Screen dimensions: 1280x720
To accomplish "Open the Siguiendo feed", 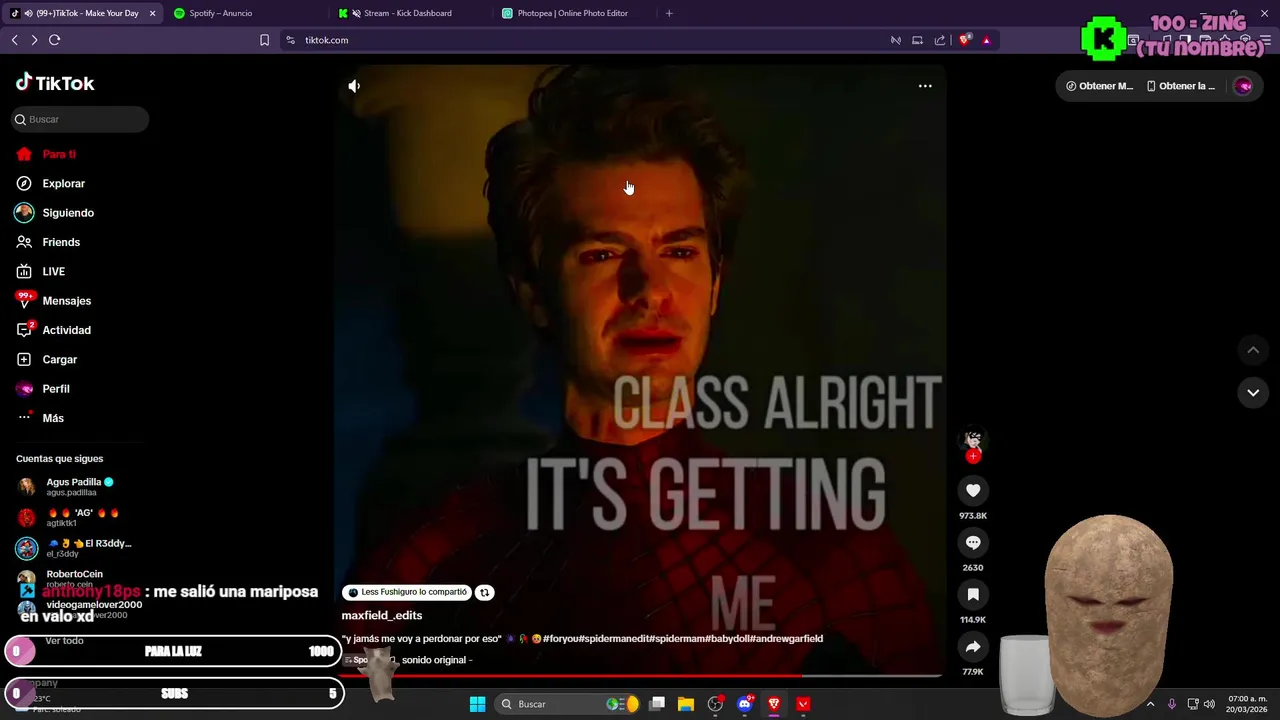I will tap(68, 213).
